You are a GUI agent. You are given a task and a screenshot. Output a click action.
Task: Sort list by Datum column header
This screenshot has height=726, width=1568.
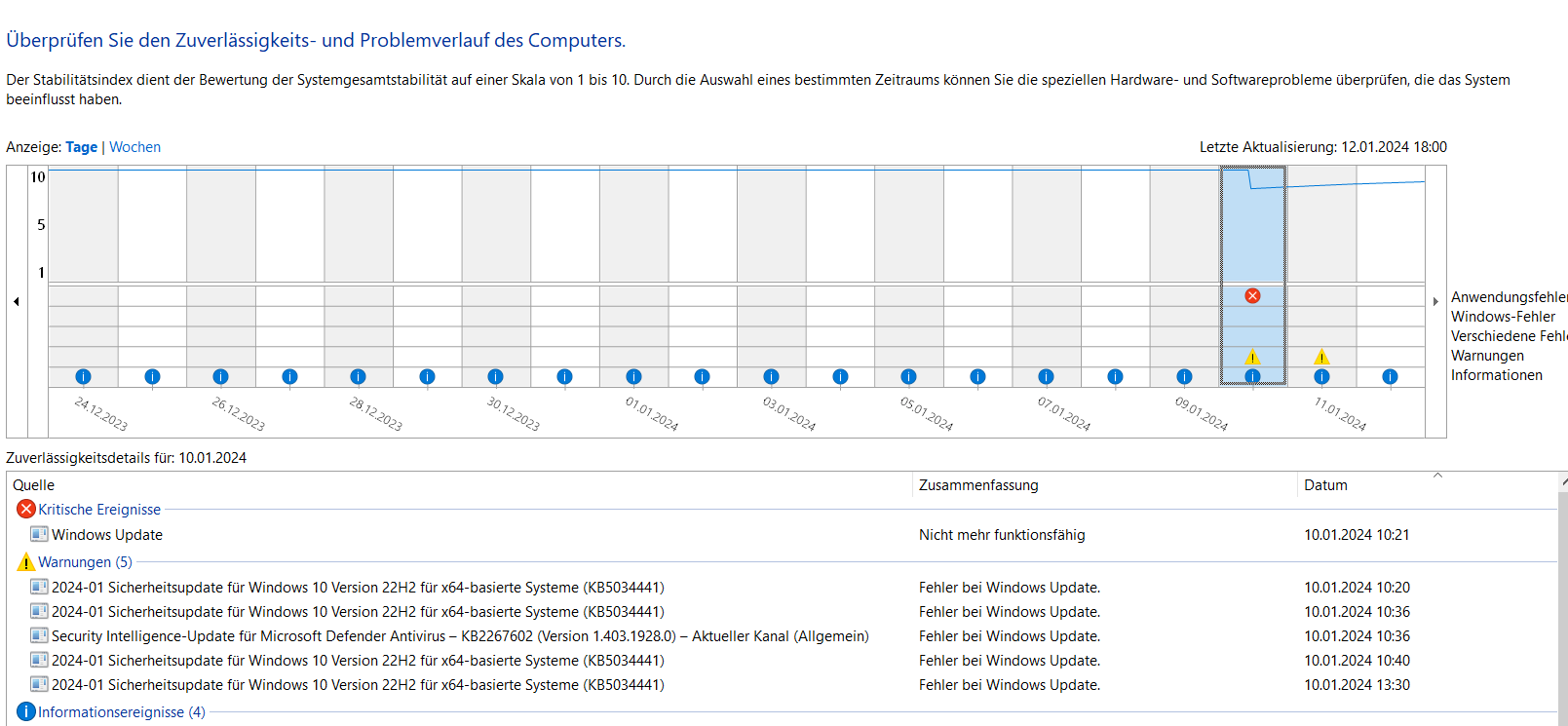pos(1325,485)
